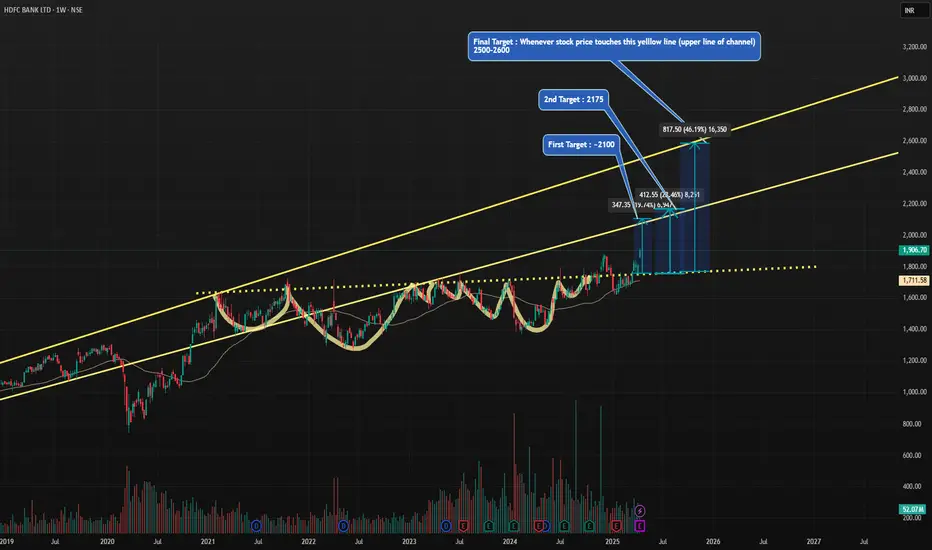Select the Final Target callout annotation
The width and height of the screenshot is (932, 550).
pyautogui.click(x=614, y=46)
